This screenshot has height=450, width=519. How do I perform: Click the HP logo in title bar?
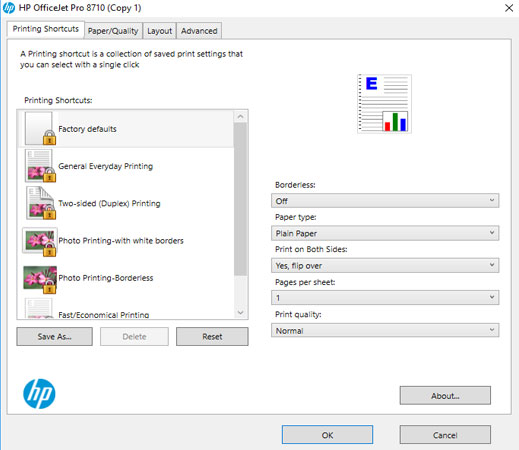pos(9,8)
